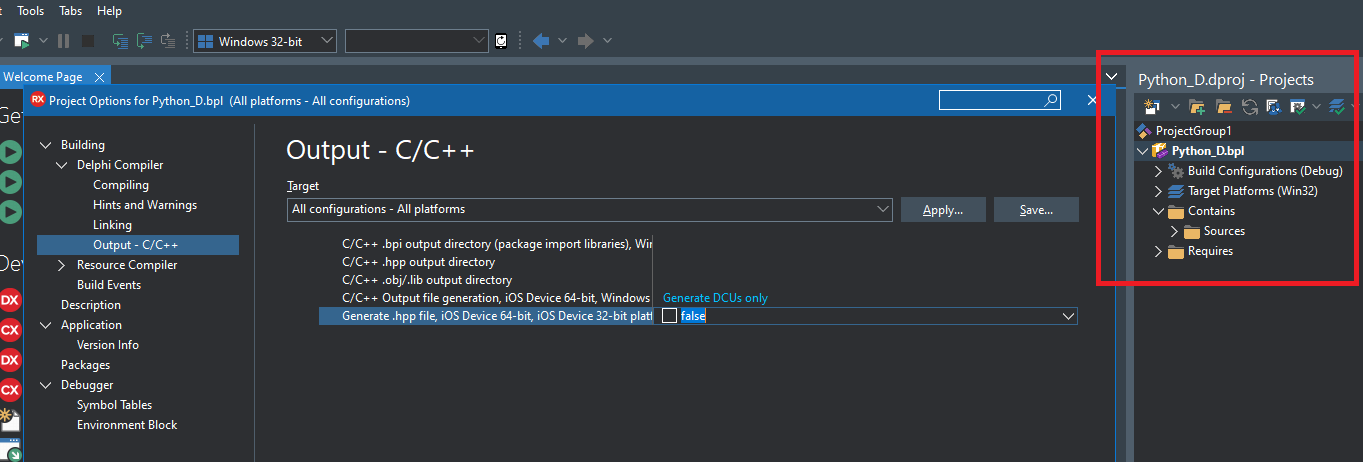Click the New project icon in Projects panel

click(1151, 106)
